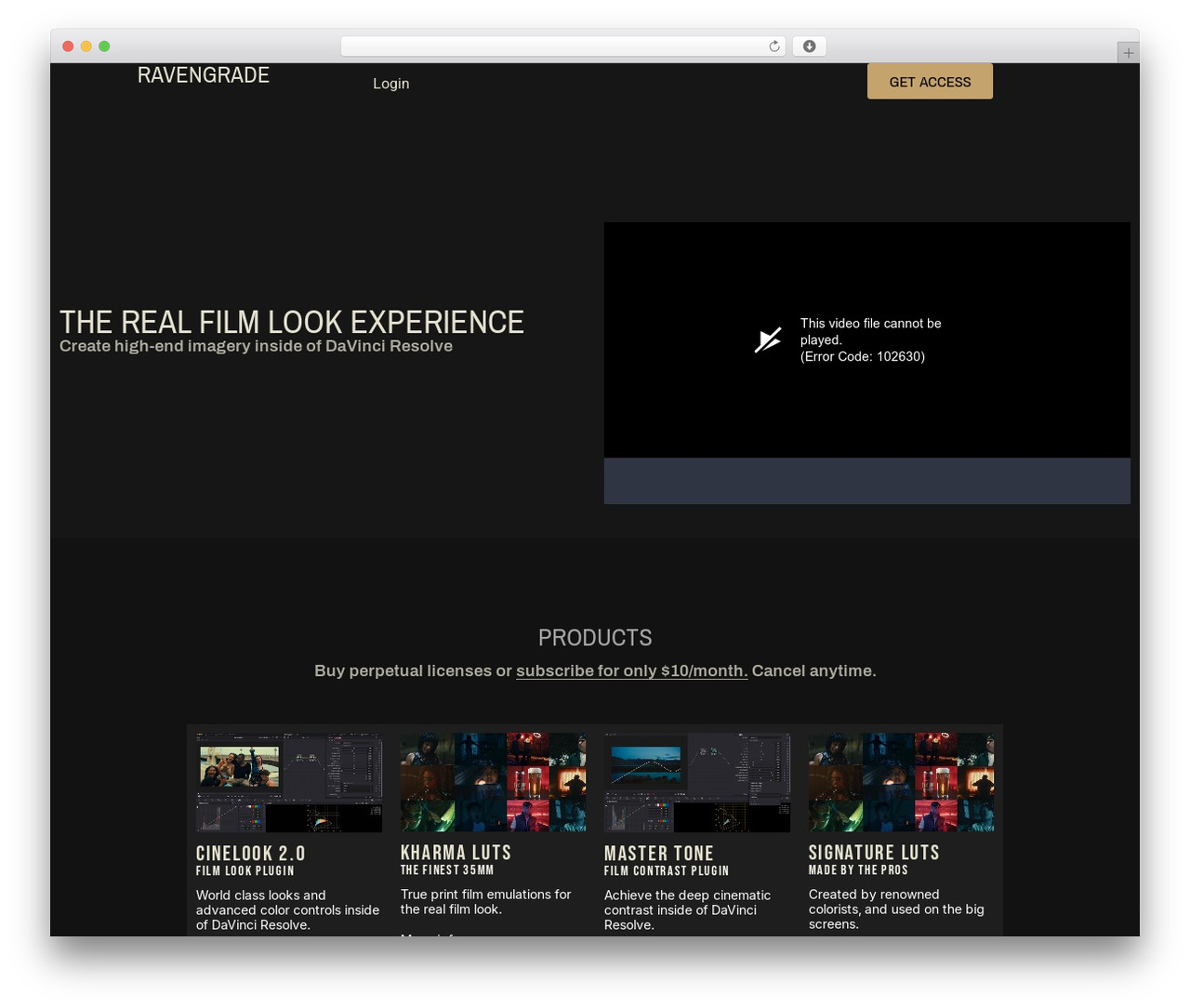This screenshot has height=1008, width=1190.
Task: Click the GET ACCESS button
Action: [x=930, y=81]
